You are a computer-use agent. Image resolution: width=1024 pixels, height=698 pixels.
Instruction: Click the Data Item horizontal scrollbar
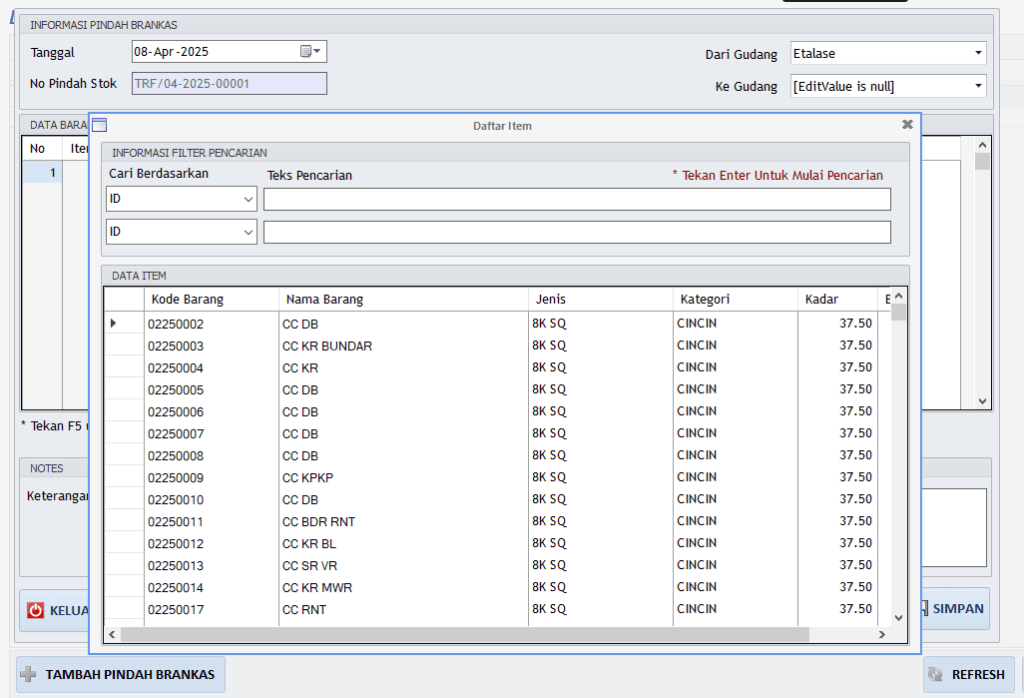click(x=464, y=634)
